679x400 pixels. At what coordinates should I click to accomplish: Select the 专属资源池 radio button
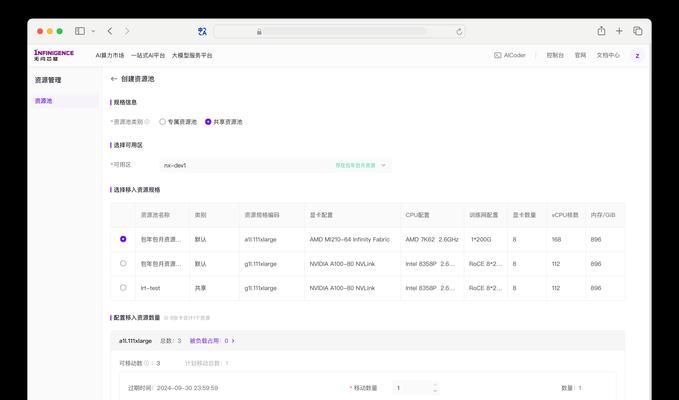point(162,122)
